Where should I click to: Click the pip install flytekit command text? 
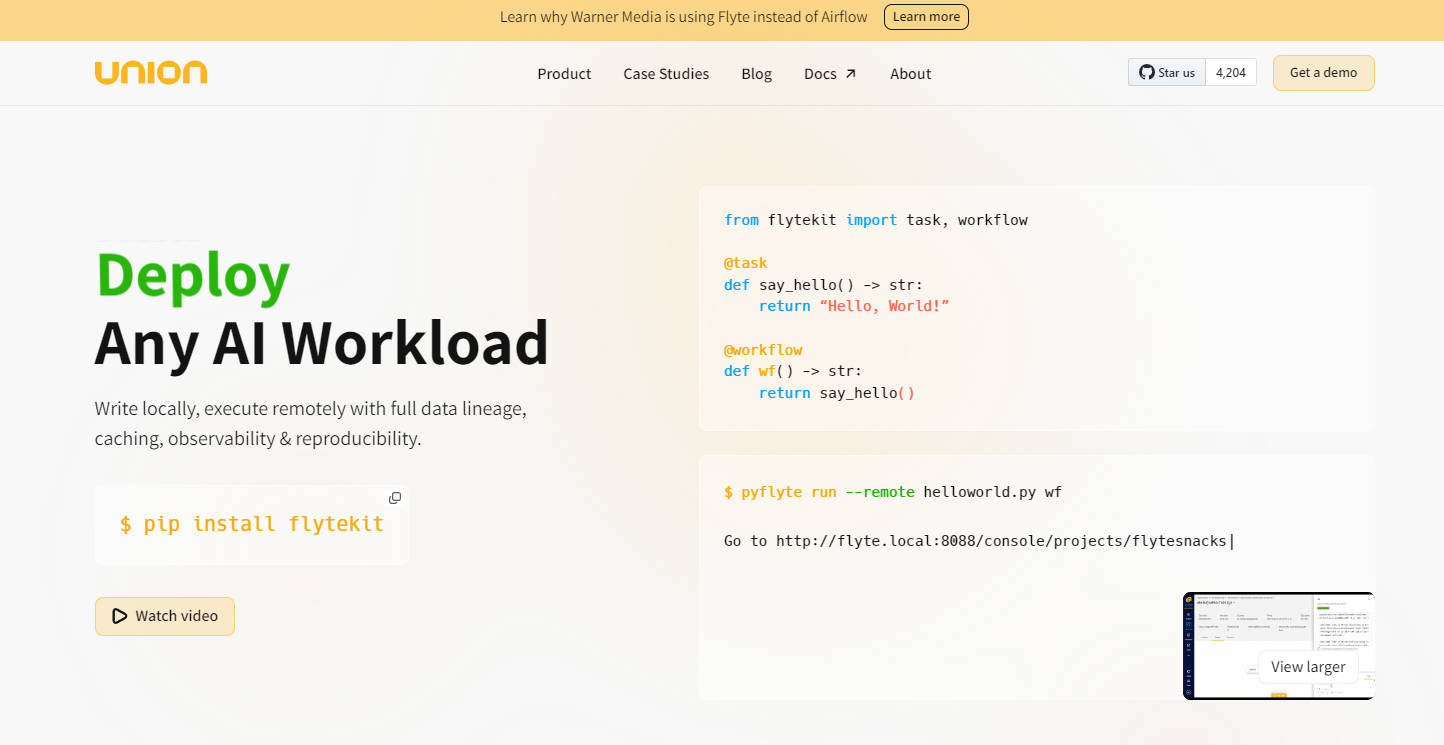coord(252,524)
